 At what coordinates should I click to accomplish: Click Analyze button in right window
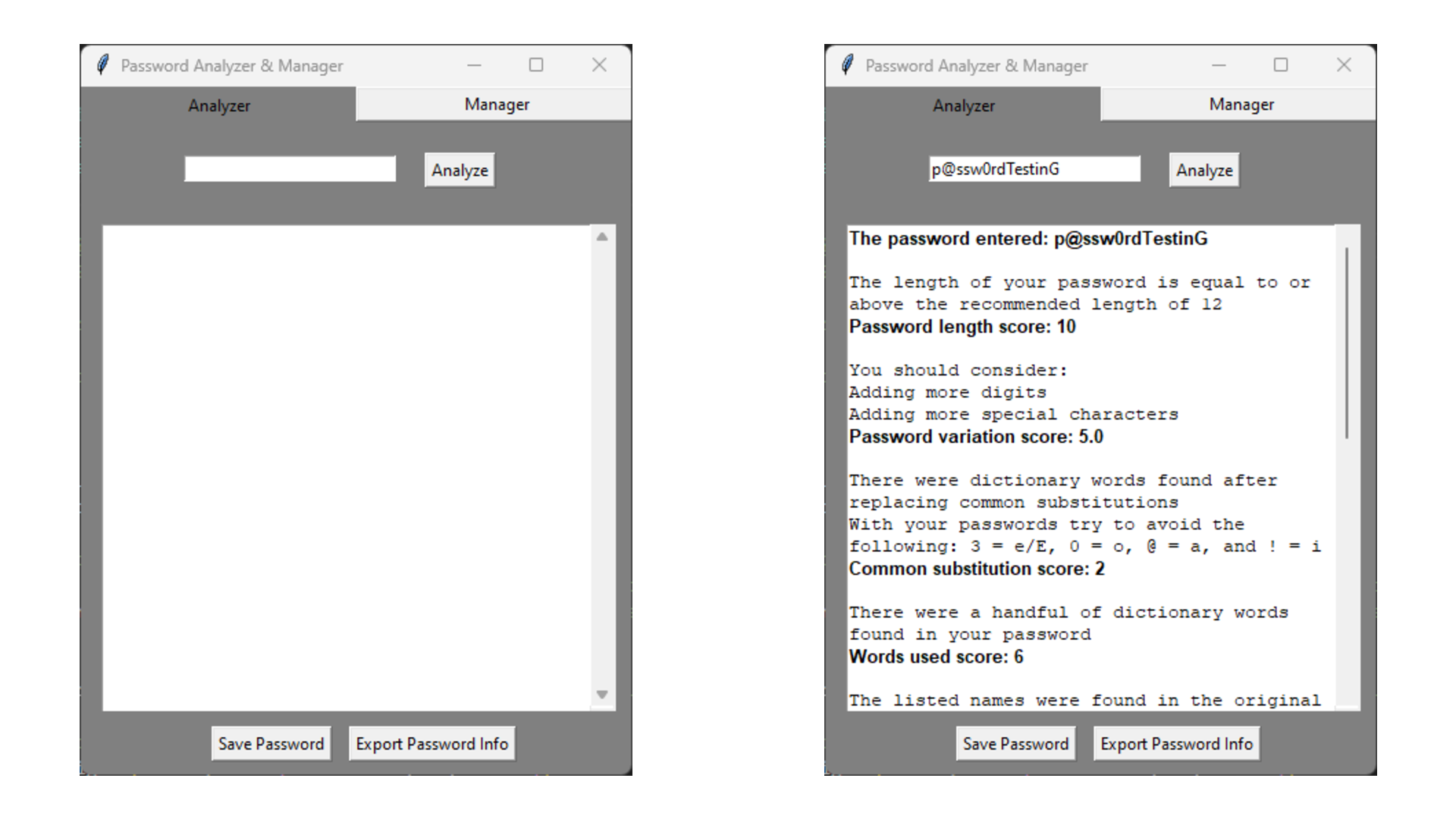(x=1204, y=170)
